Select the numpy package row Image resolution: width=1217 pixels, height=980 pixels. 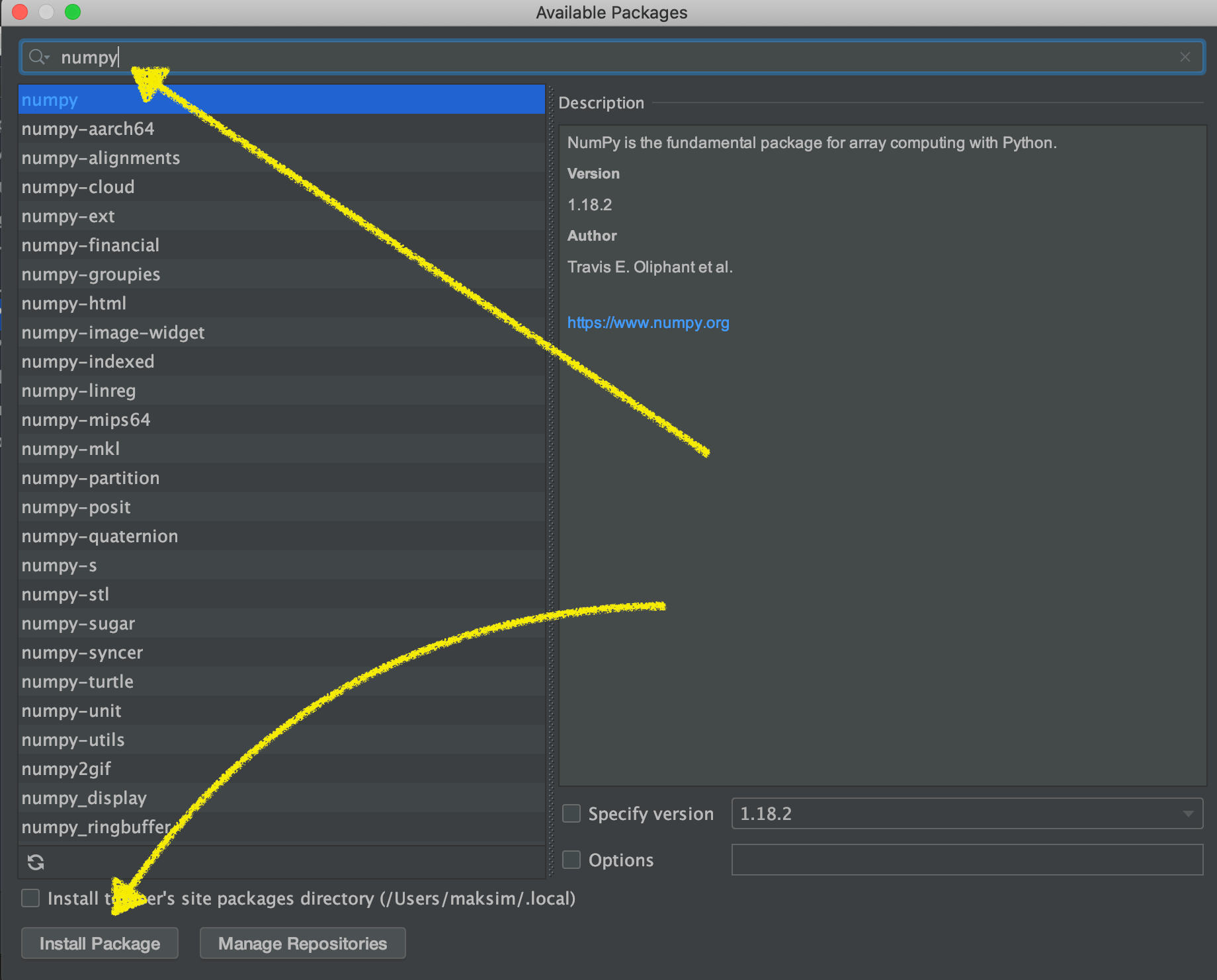pyautogui.click(x=282, y=99)
